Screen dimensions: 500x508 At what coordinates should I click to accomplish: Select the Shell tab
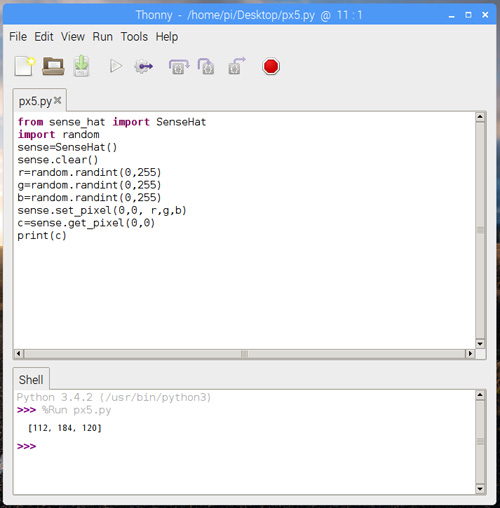tap(31, 379)
